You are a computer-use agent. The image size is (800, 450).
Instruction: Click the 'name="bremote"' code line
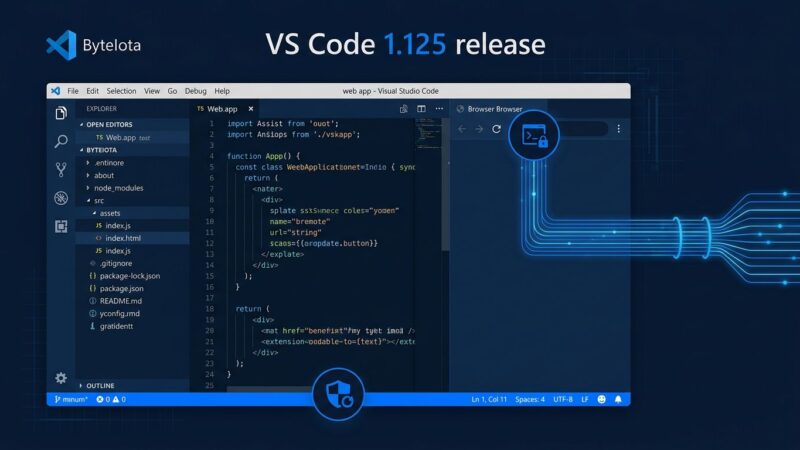[x=299, y=221]
